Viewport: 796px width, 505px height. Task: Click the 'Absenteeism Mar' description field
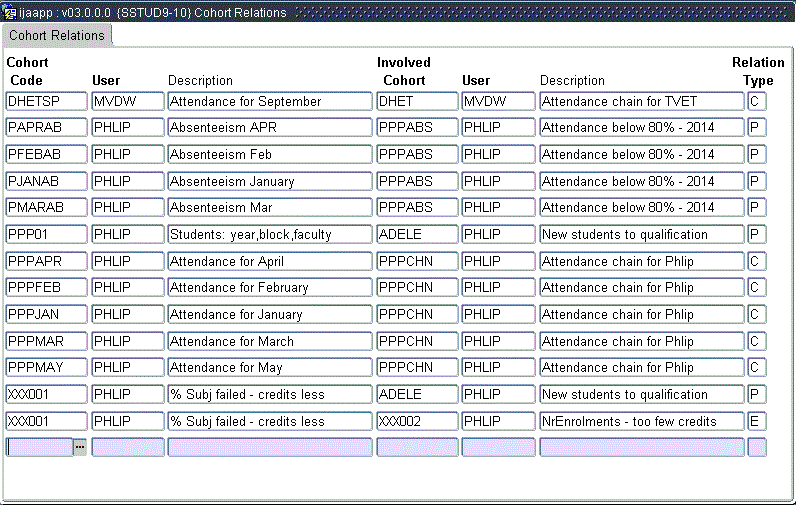[270, 208]
